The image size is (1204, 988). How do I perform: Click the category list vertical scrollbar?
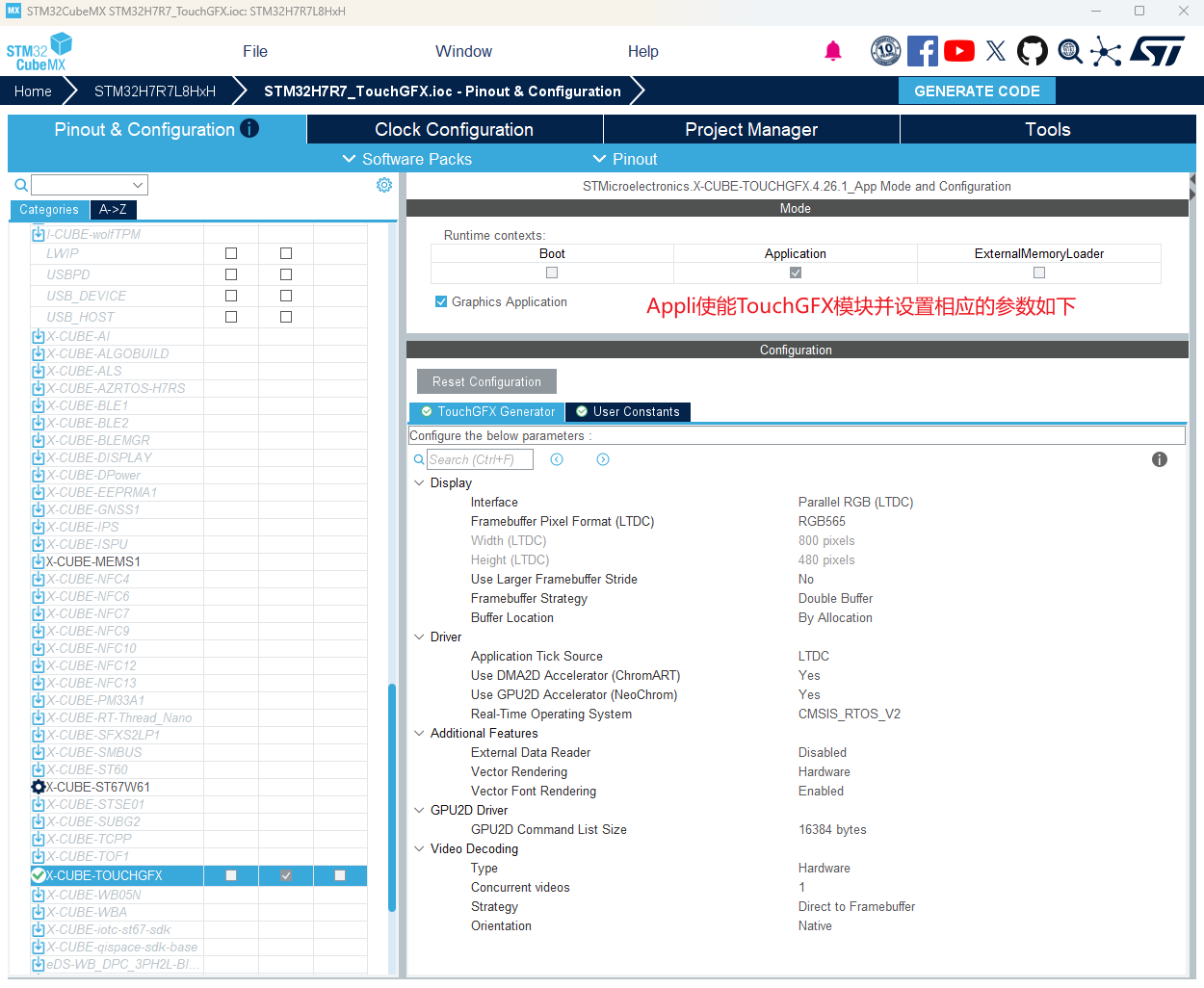pos(392,797)
